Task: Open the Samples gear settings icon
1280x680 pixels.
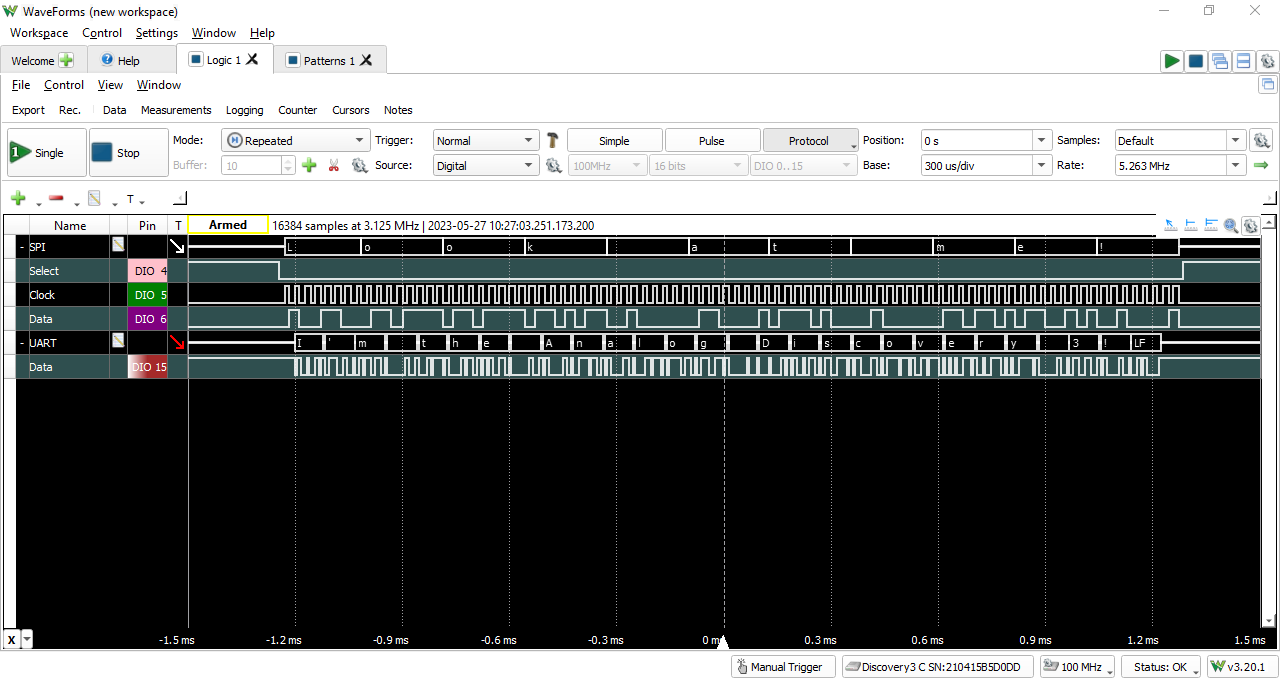Action: point(1261,141)
